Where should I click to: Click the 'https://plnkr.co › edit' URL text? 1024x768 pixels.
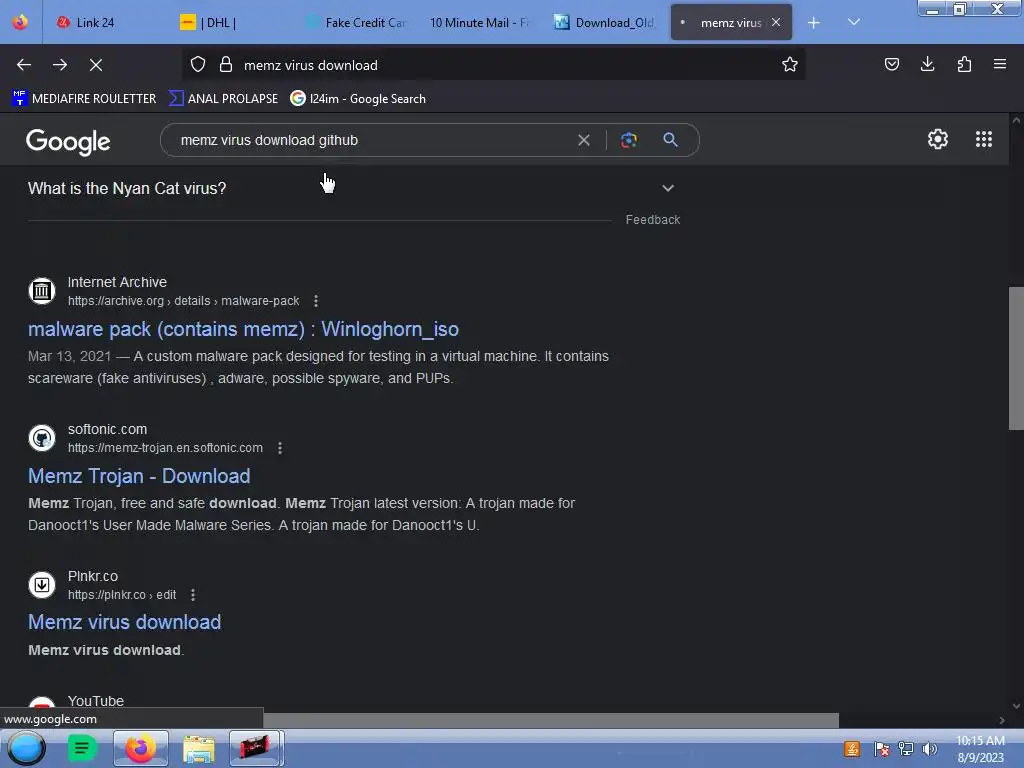point(122,595)
